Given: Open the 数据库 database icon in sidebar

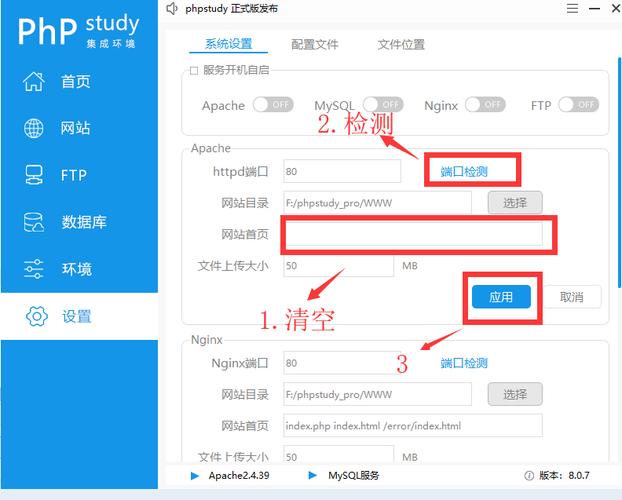Looking at the screenshot, I should tap(34, 222).
